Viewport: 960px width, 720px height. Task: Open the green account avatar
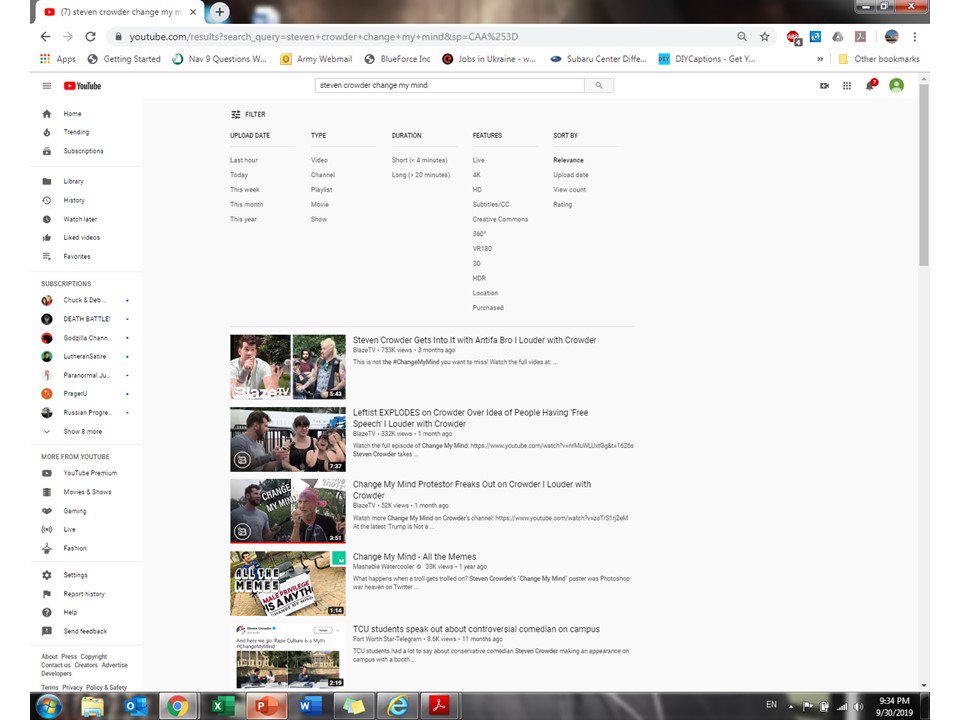[x=896, y=85]
